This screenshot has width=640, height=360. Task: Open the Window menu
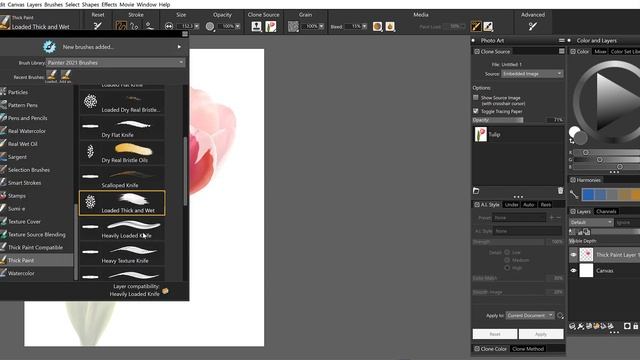[146, 4]
